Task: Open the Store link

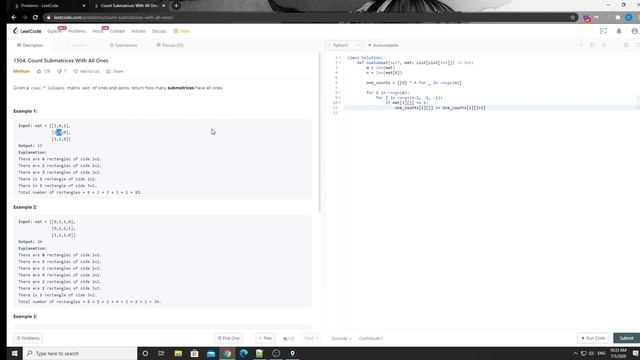Action: 182,31
